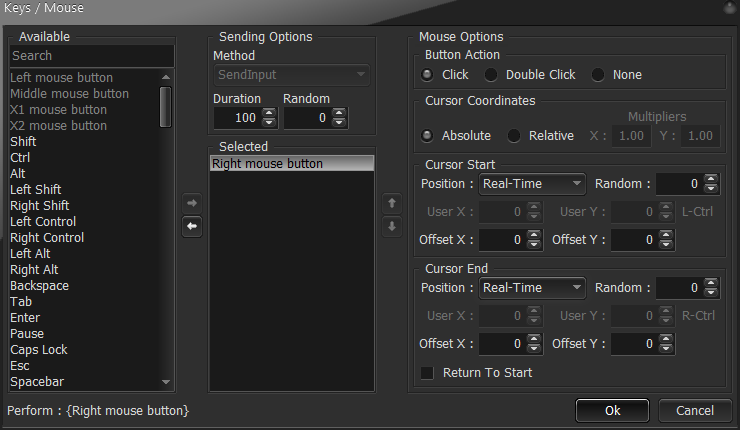Viewport: 740px width, 430px height.
Task: Decrease Sending Options Random value spinner
Action: tap(339, 123)
